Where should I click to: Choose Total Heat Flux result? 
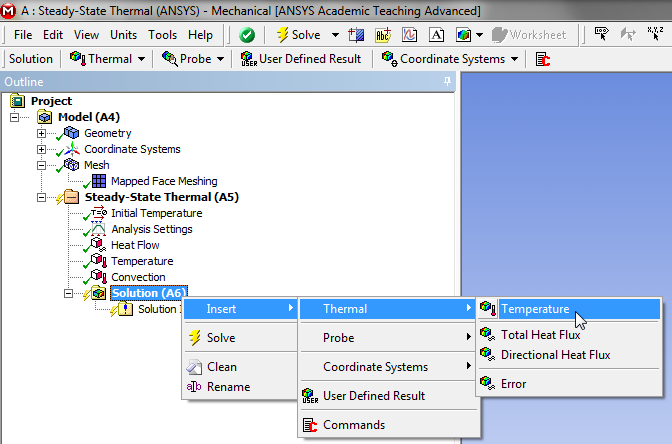pyautogui.click(x=568, y=334)
